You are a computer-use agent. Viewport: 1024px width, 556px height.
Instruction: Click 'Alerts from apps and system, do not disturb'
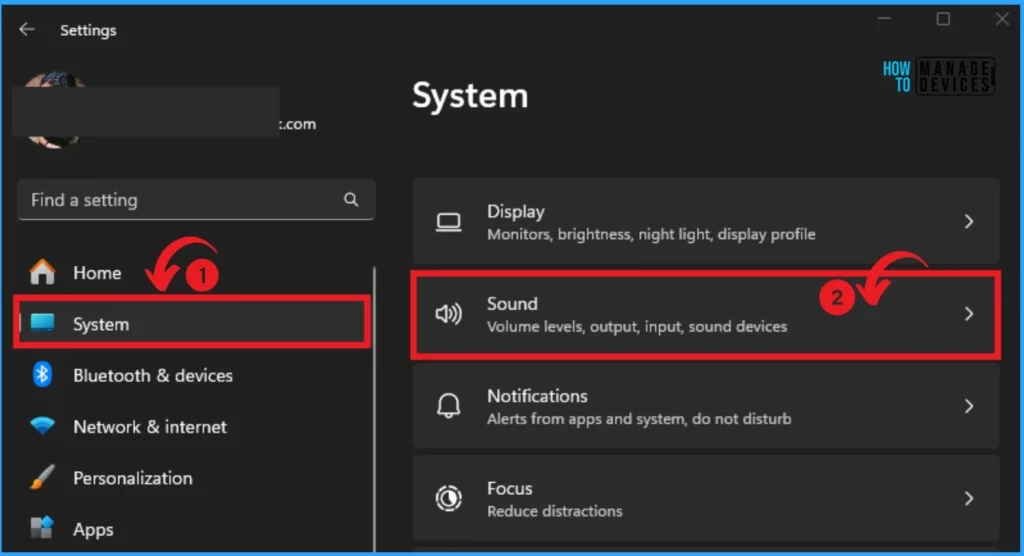click(639, 418)
